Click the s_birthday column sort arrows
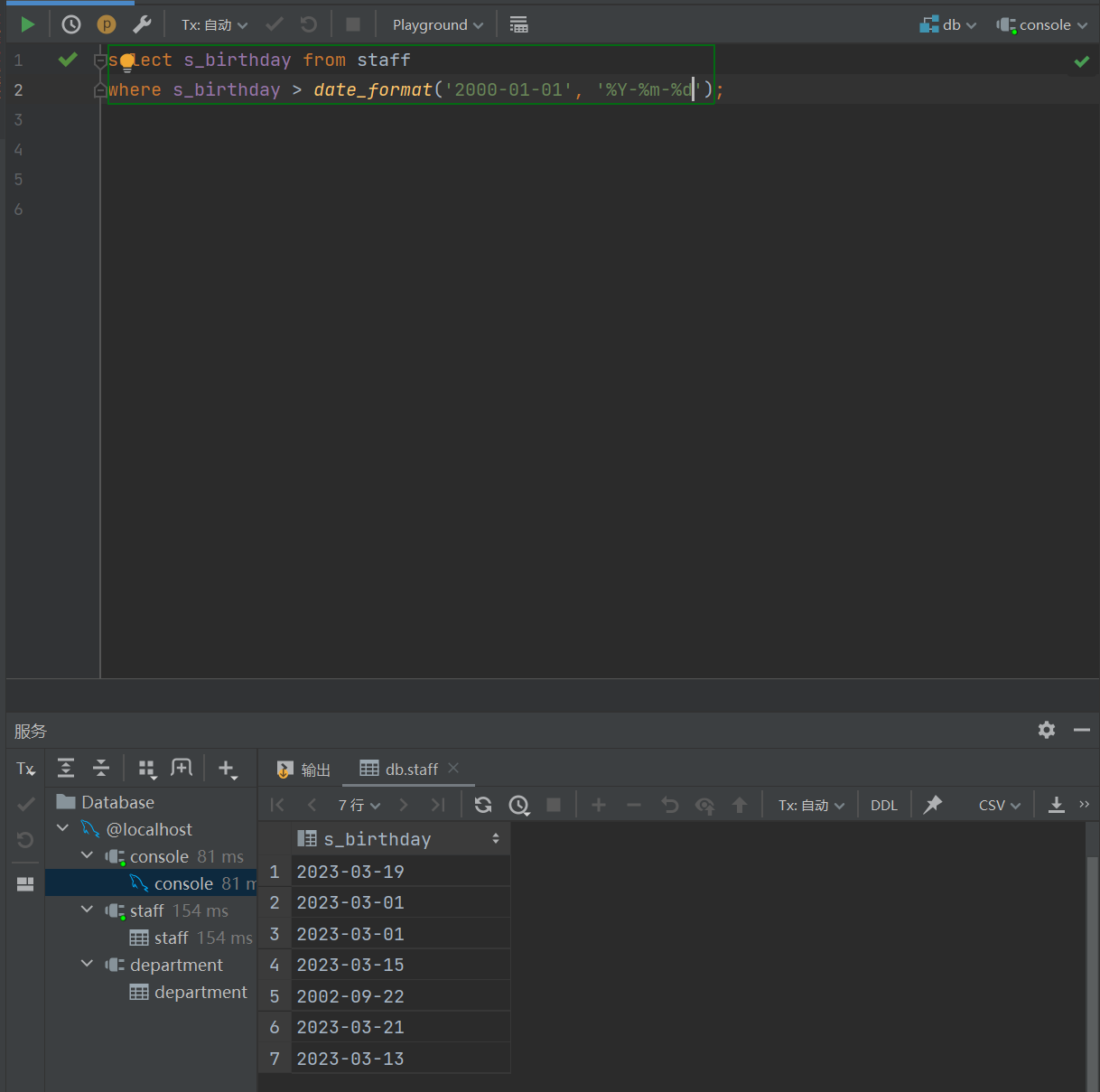Viewport: 1100px width, 1092px height. click(x=495, y=839)
